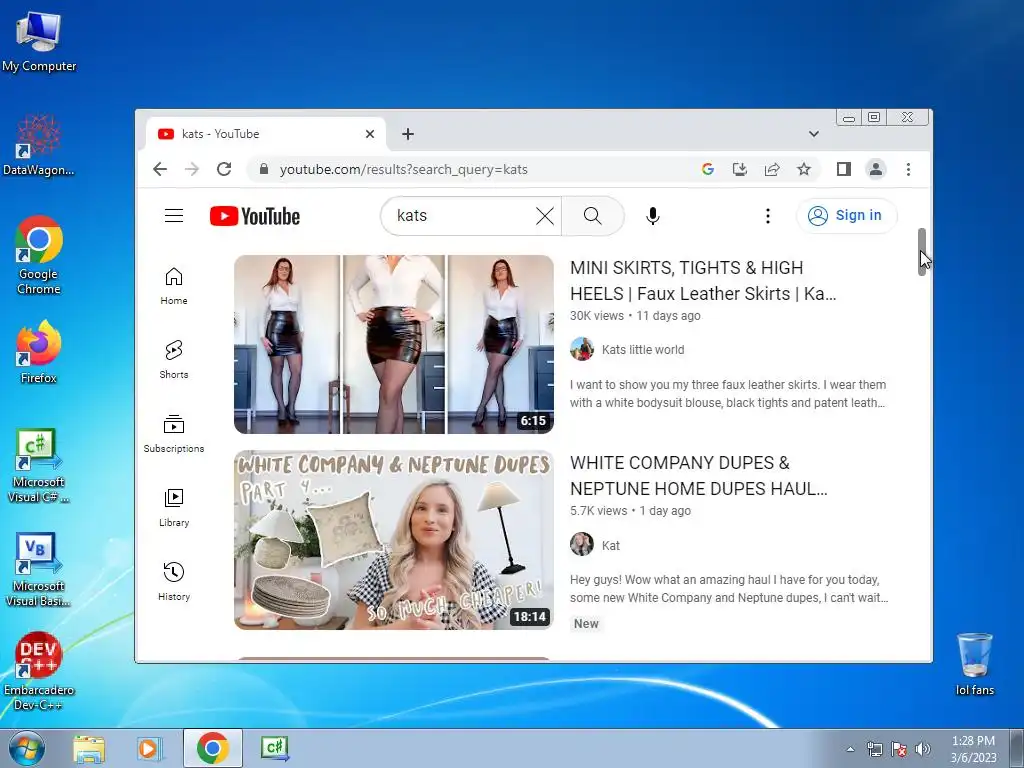
Task: Open YouTube settings three-dot menu
Action: point(768,216)
